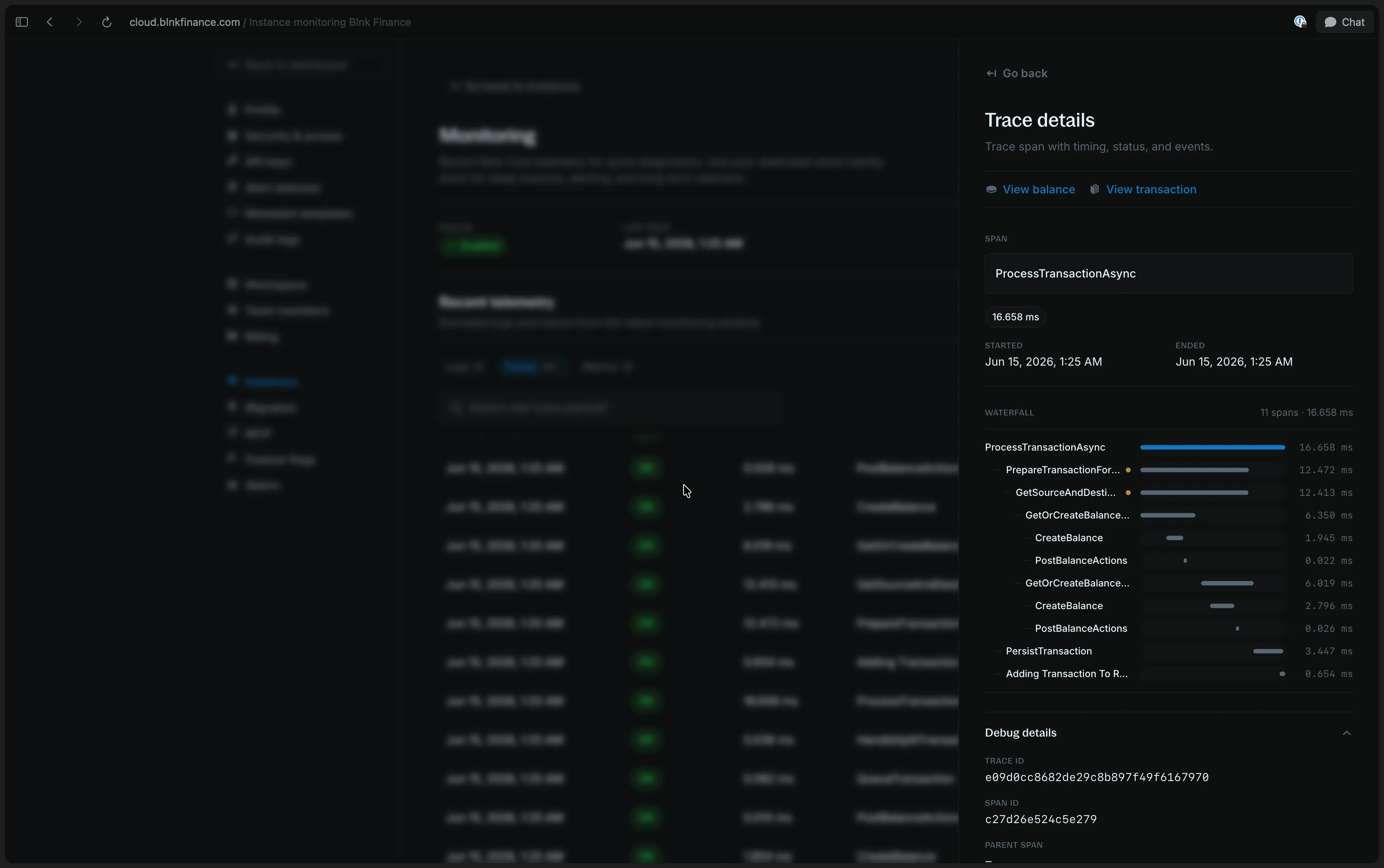Click the balance coin icon
This screenshot has width=1384, height=868.
click(x=991, y=189)
